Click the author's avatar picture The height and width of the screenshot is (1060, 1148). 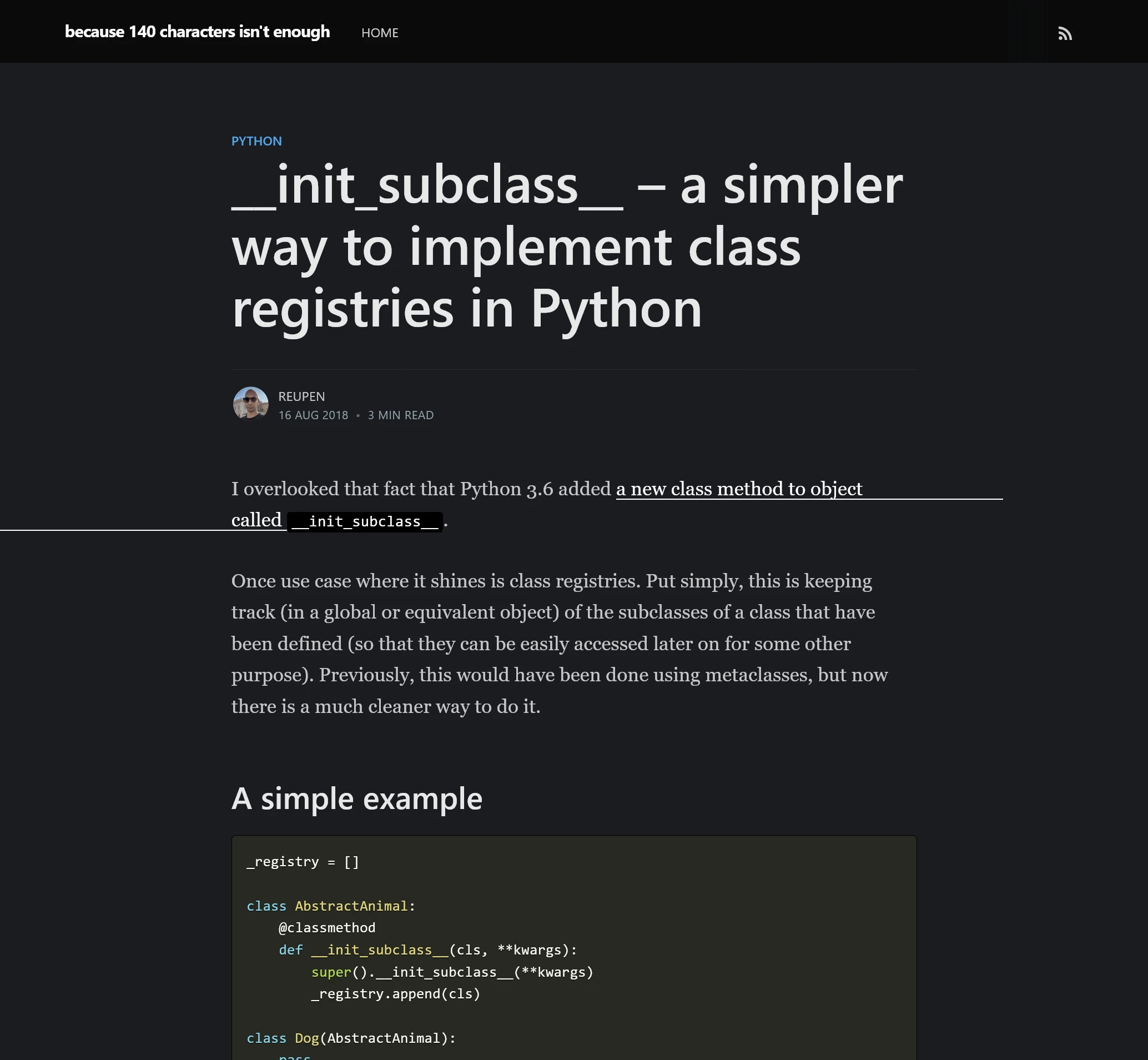(x=250, y=404)
